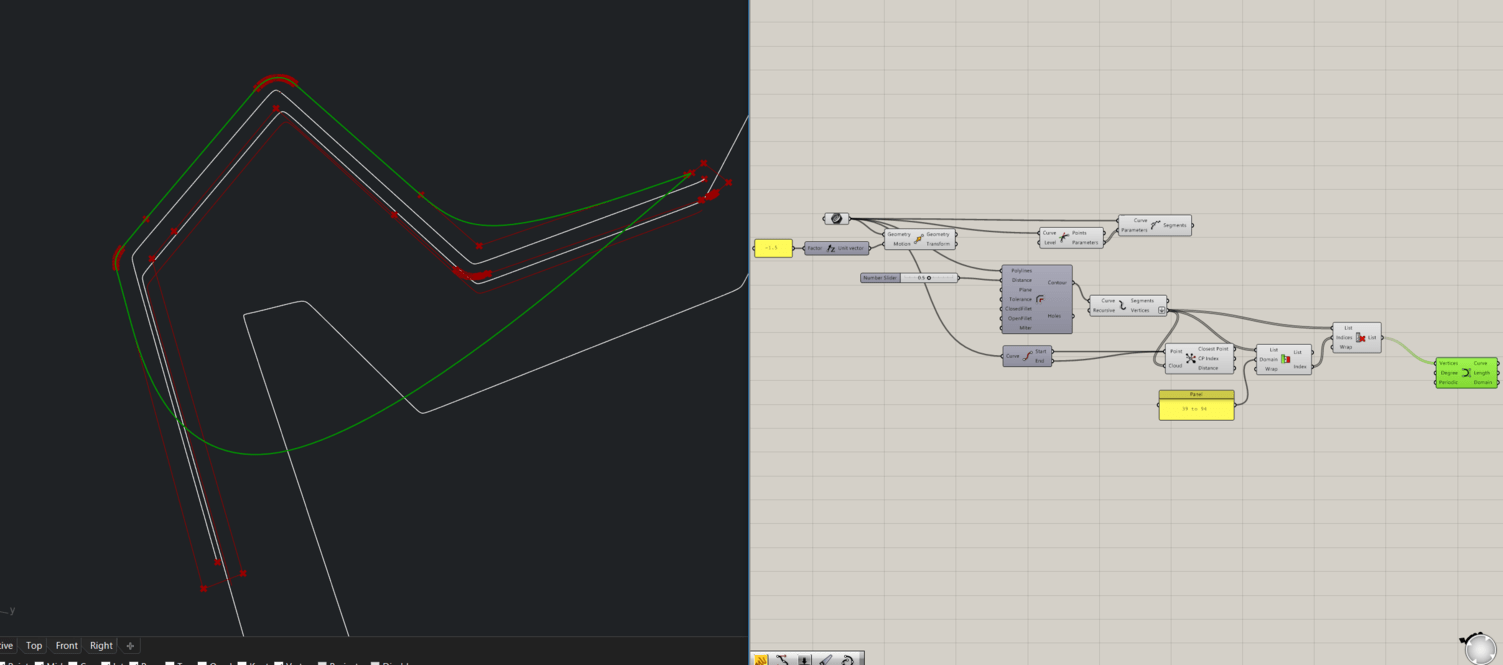Switch to the Front viewport tab
The image size is (1503, 665).
coord(66,645)
